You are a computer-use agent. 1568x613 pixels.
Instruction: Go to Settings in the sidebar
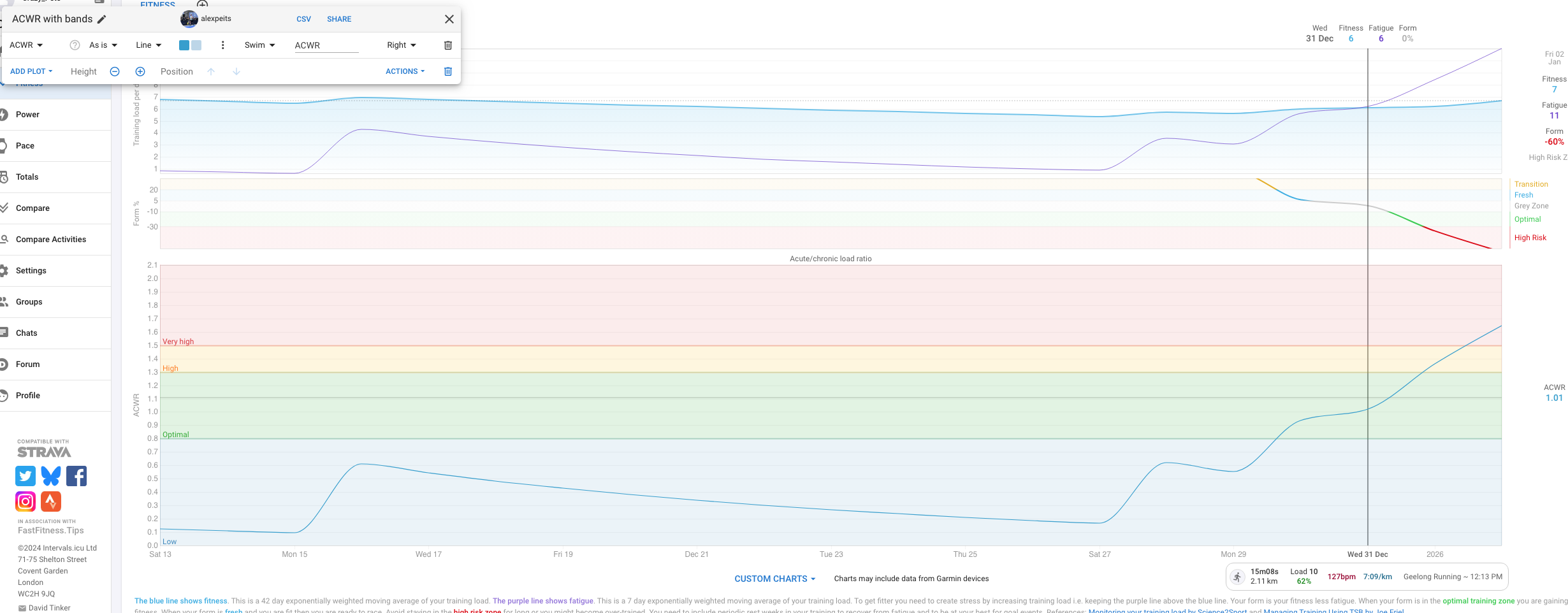click(31, 271)
